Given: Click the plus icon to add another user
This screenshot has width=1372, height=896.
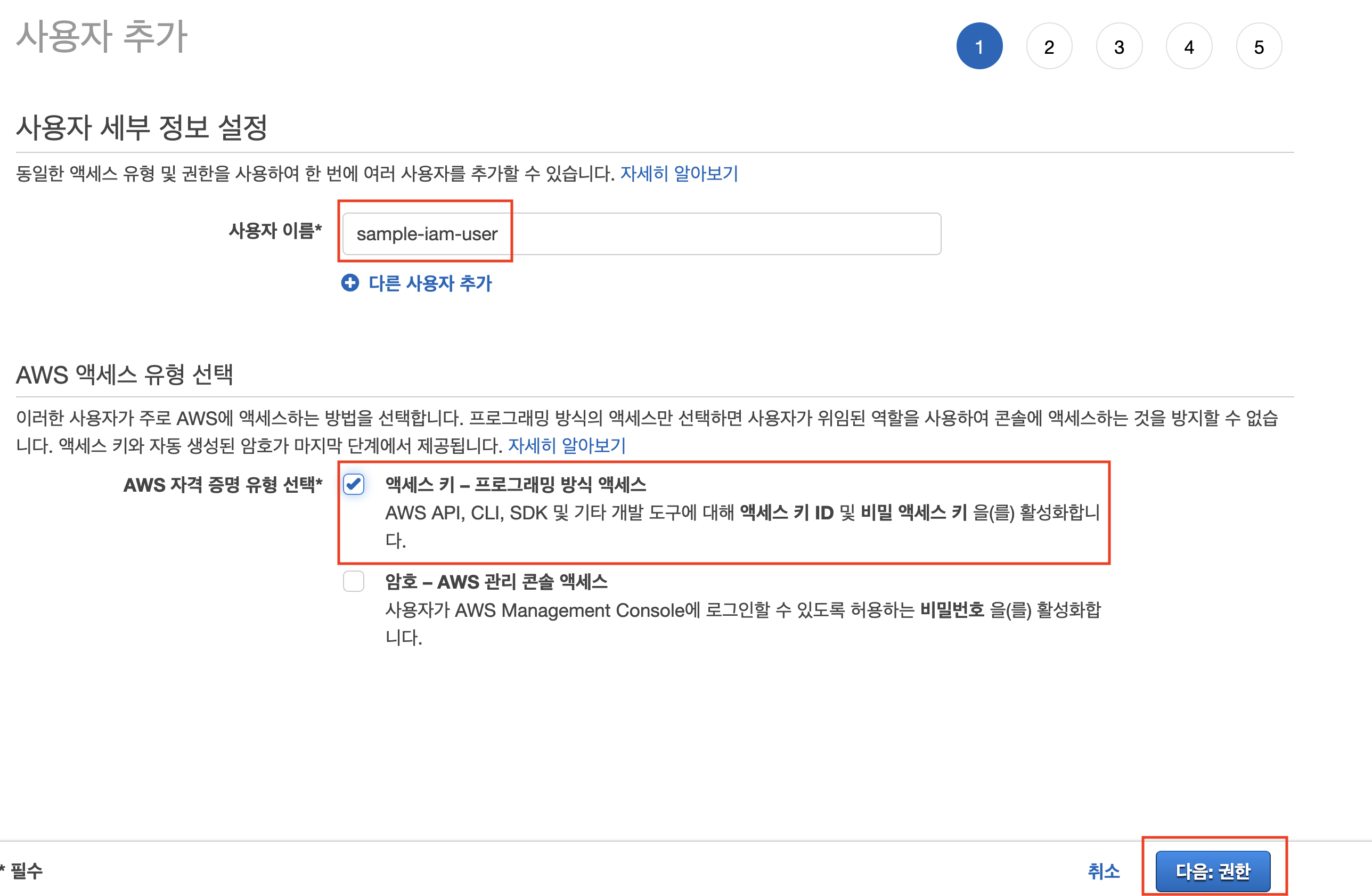Looking at the screenshot, I should tap(350, 283).
